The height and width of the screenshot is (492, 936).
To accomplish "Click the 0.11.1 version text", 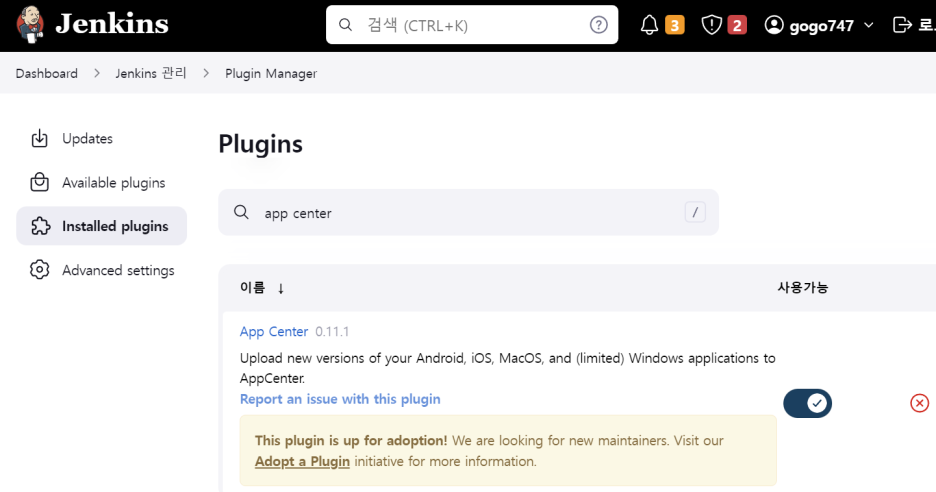I will (x=332, y=331).
